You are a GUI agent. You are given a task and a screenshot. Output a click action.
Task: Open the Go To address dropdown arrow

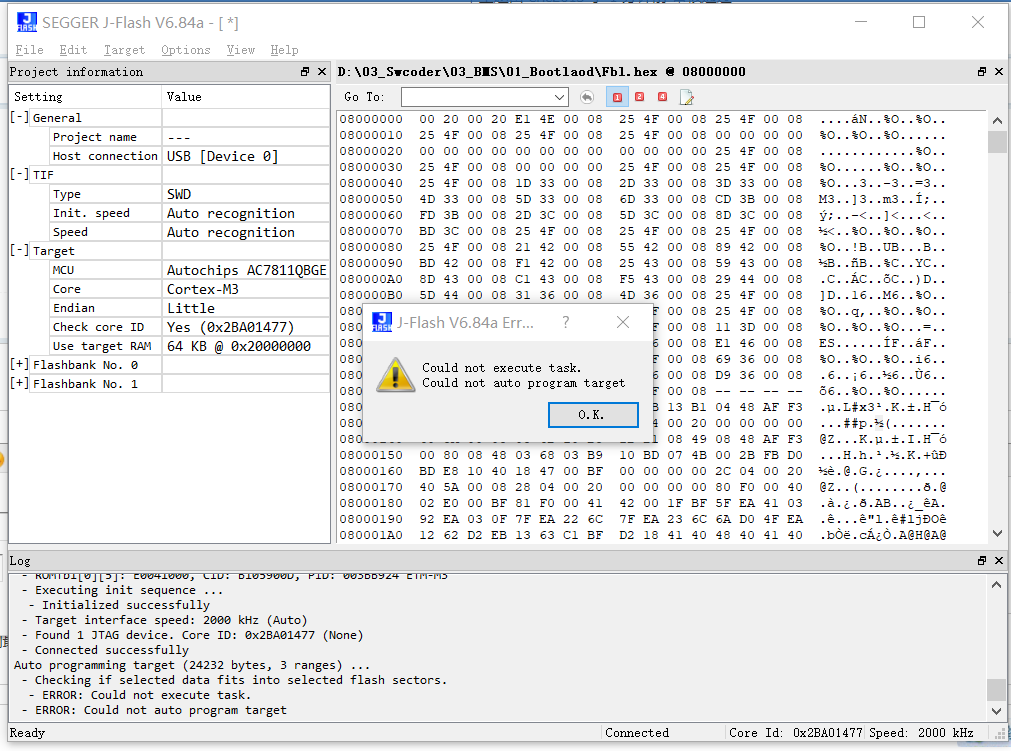pos(559,97)
